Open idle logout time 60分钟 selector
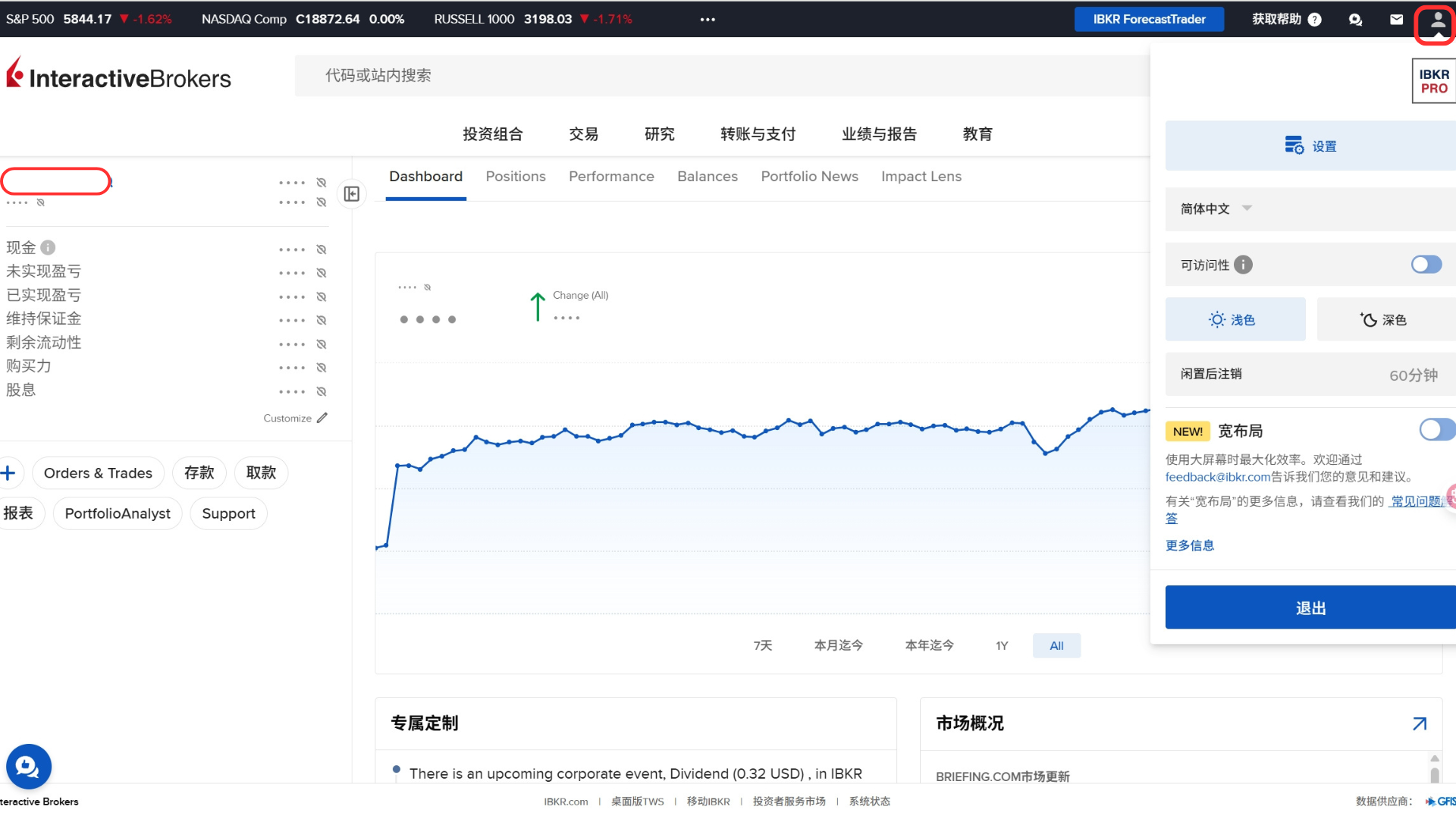1456x819 pixels. (x=1413, y=375)
